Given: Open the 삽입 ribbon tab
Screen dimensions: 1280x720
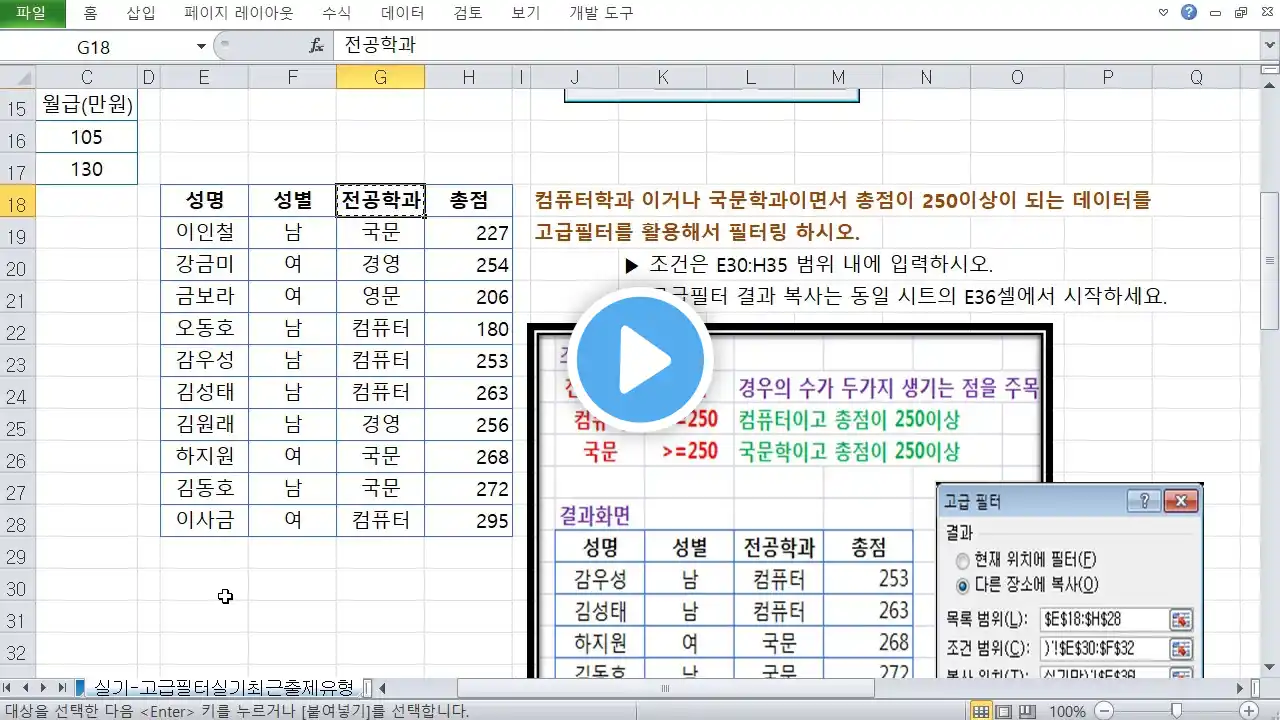Looking at the screenshot, I should [141, 13].
